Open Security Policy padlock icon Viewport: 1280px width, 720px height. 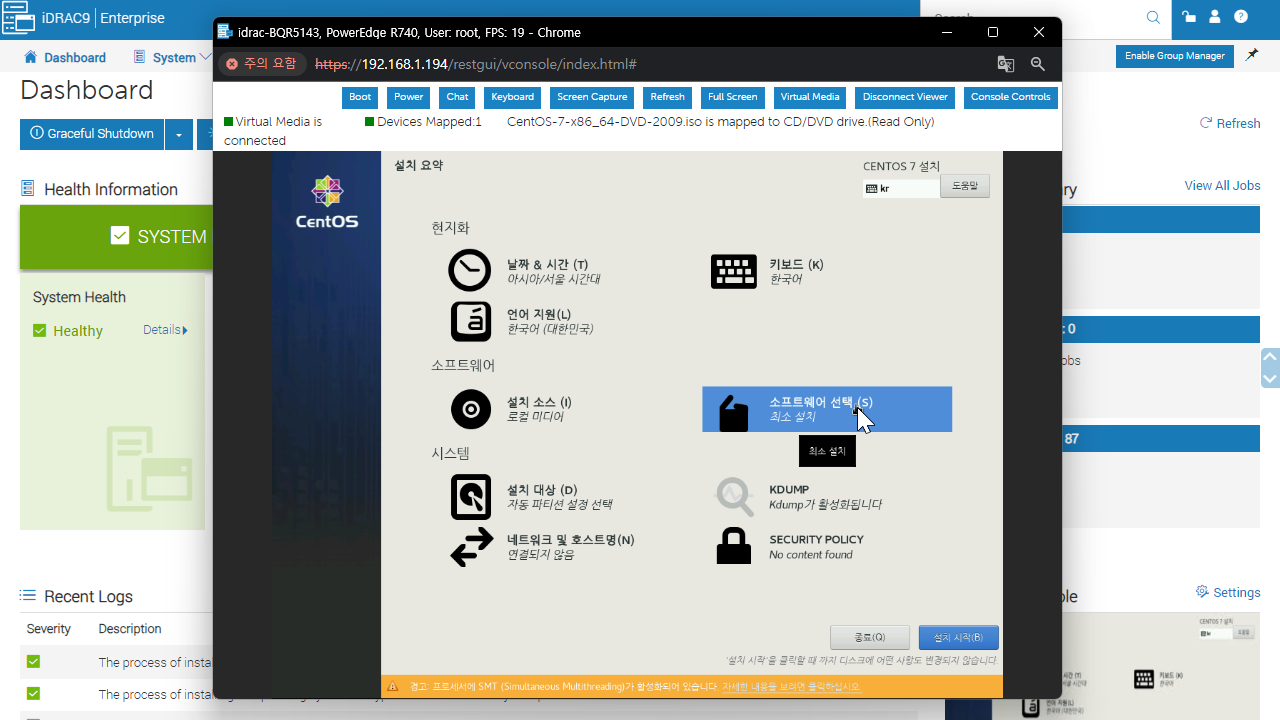[x=733, y=546]
